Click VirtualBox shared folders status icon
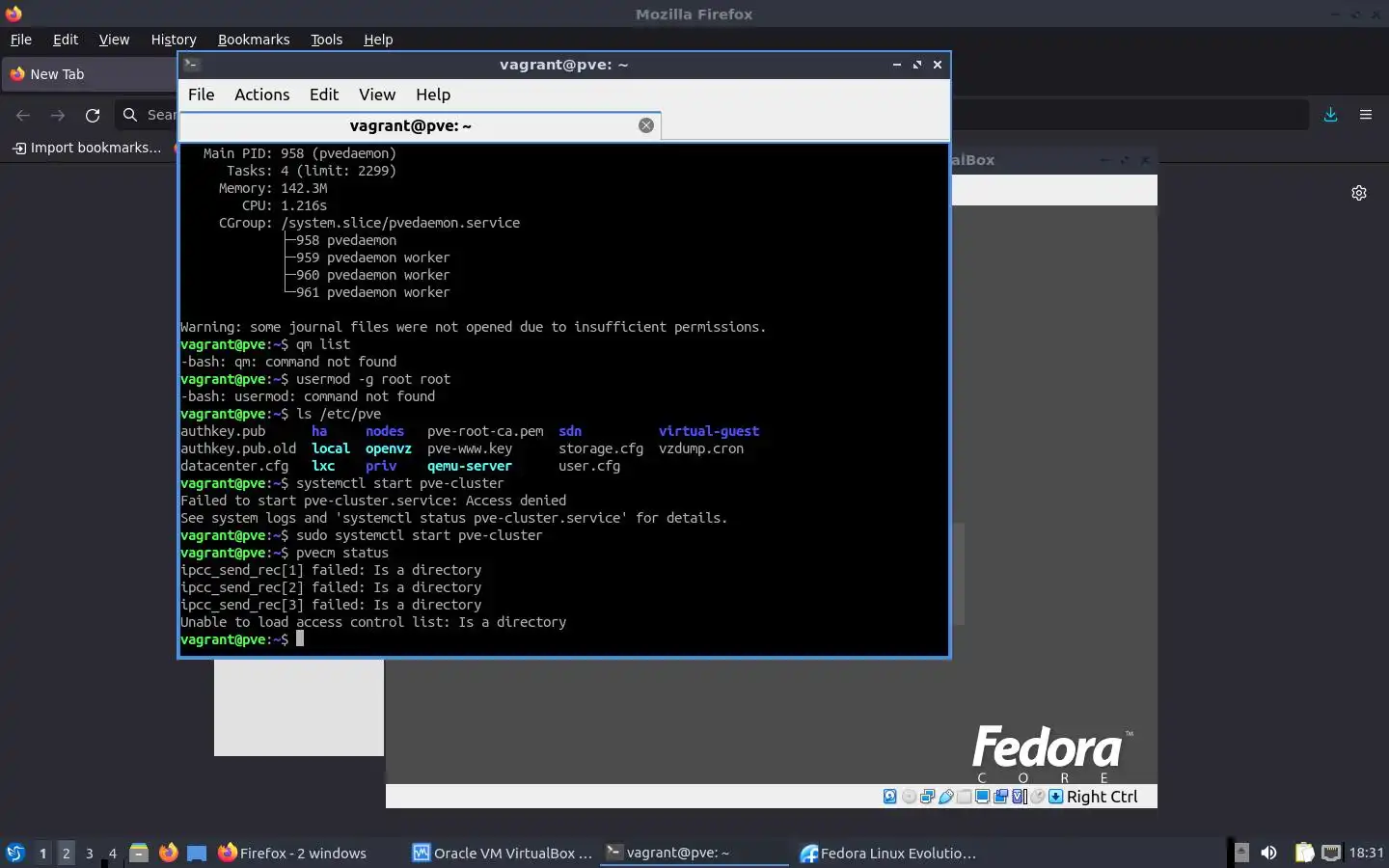The width and height of the screenshot is (1389, 868). (964, 797)
